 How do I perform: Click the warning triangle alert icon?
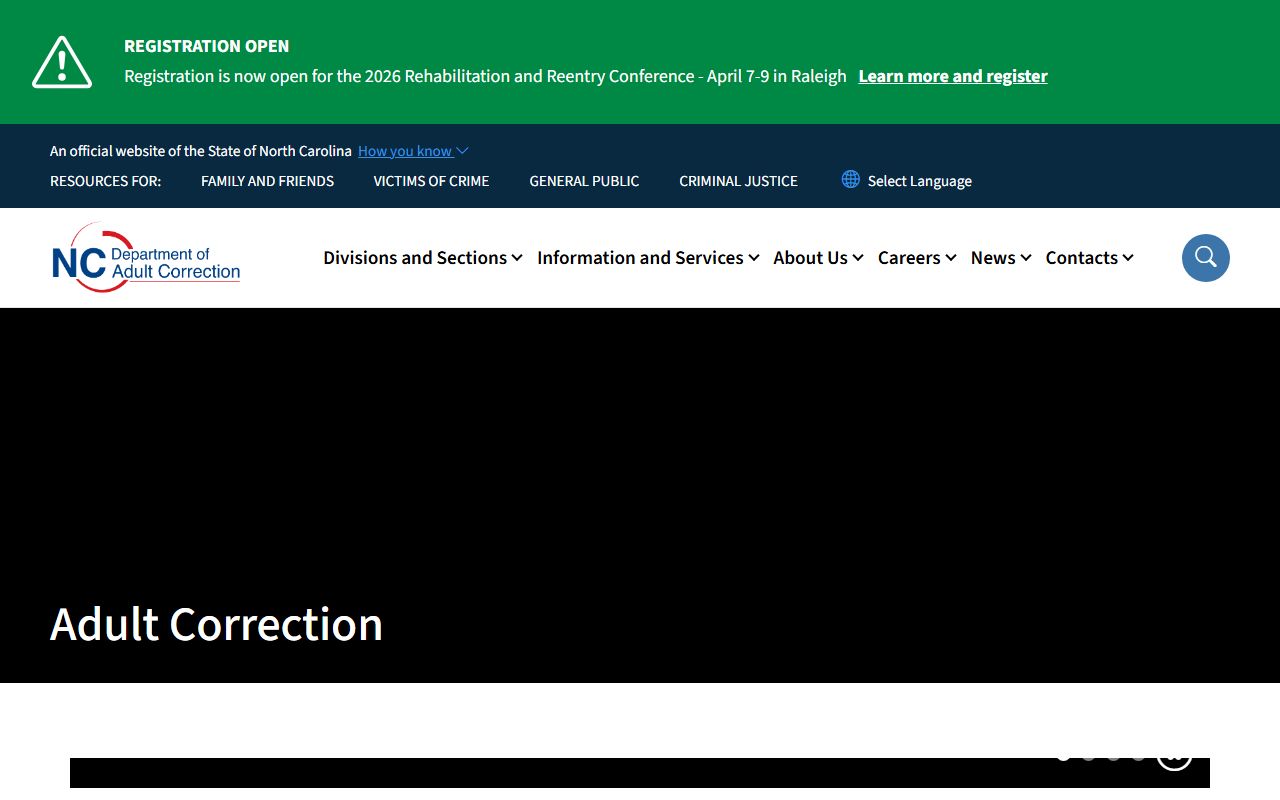coord(62,62)
